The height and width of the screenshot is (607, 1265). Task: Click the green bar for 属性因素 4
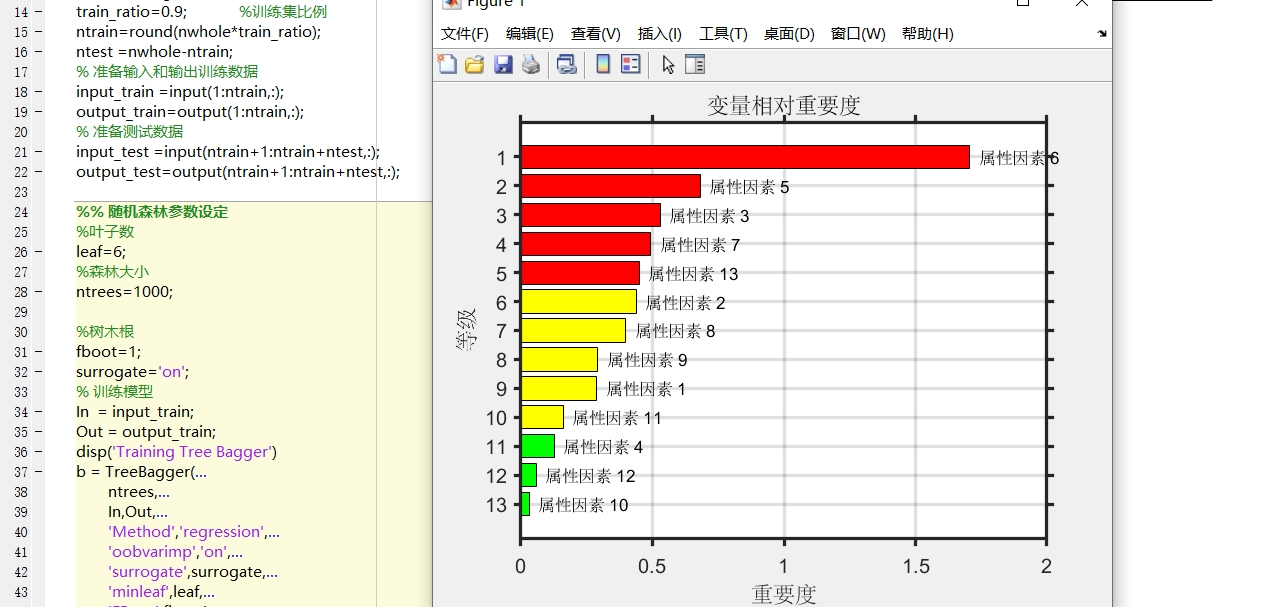pos(538,447)
